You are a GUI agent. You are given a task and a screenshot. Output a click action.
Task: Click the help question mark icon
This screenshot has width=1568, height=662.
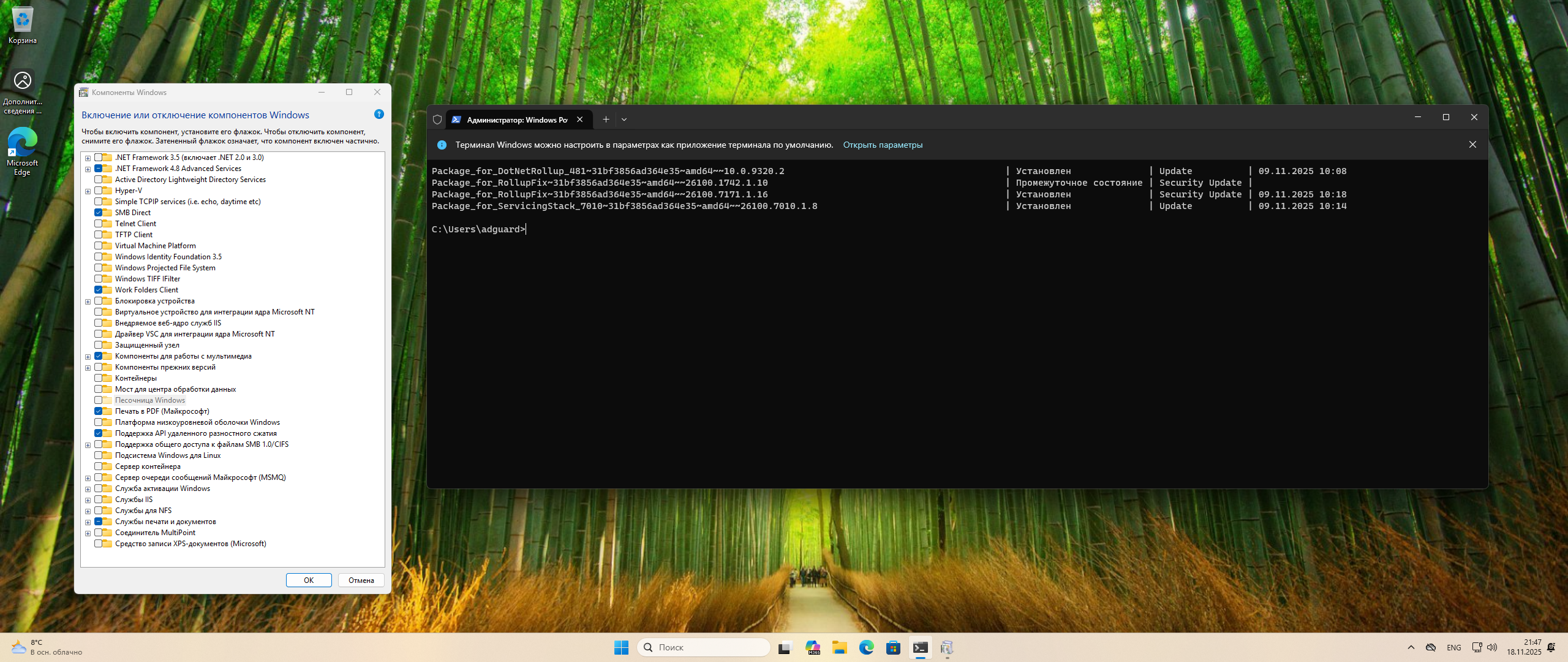tap(379, 115)
